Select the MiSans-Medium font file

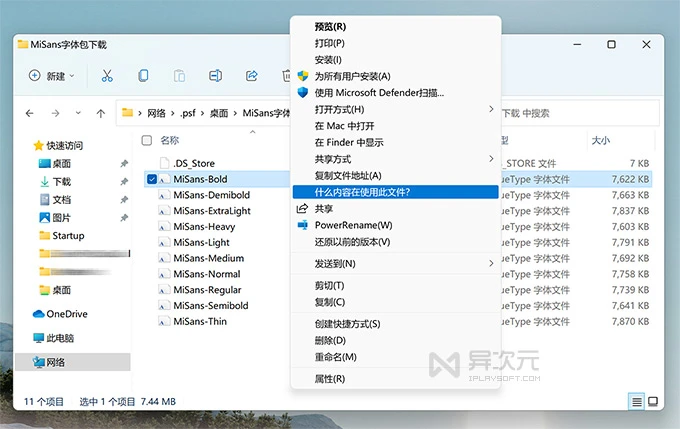(x=209, y=258)
